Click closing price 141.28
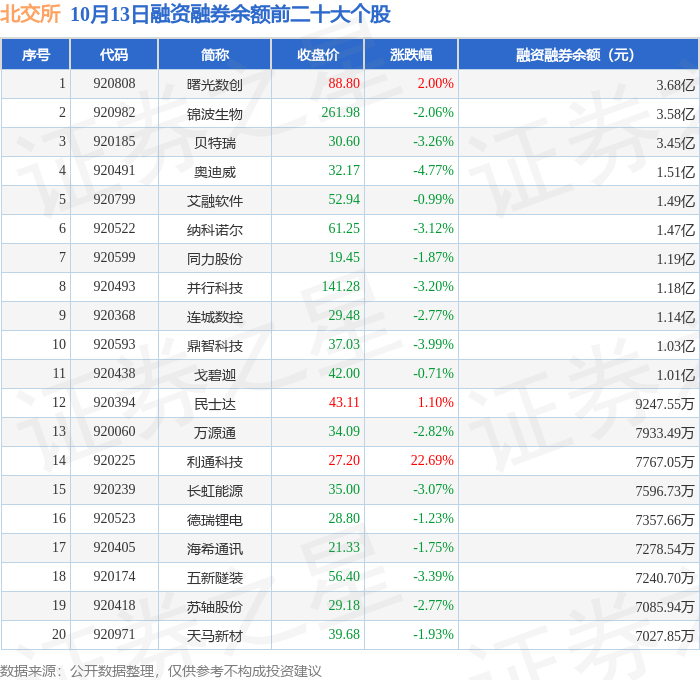700x680 pixels. [341, 287]
